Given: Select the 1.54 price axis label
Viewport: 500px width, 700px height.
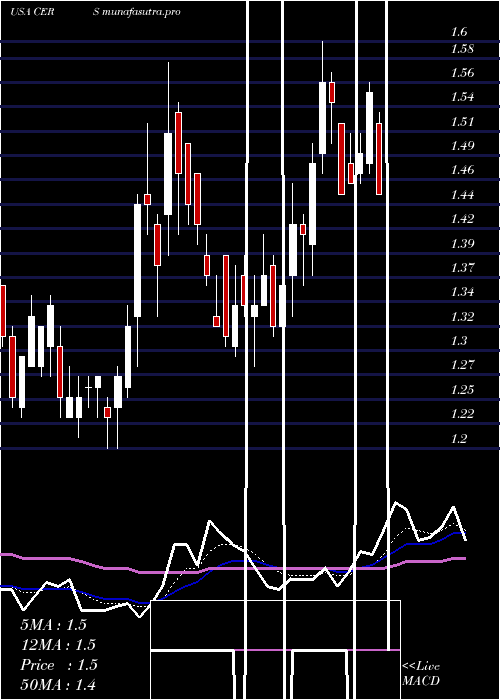Looking at the screenshot, I should (463, 97).
